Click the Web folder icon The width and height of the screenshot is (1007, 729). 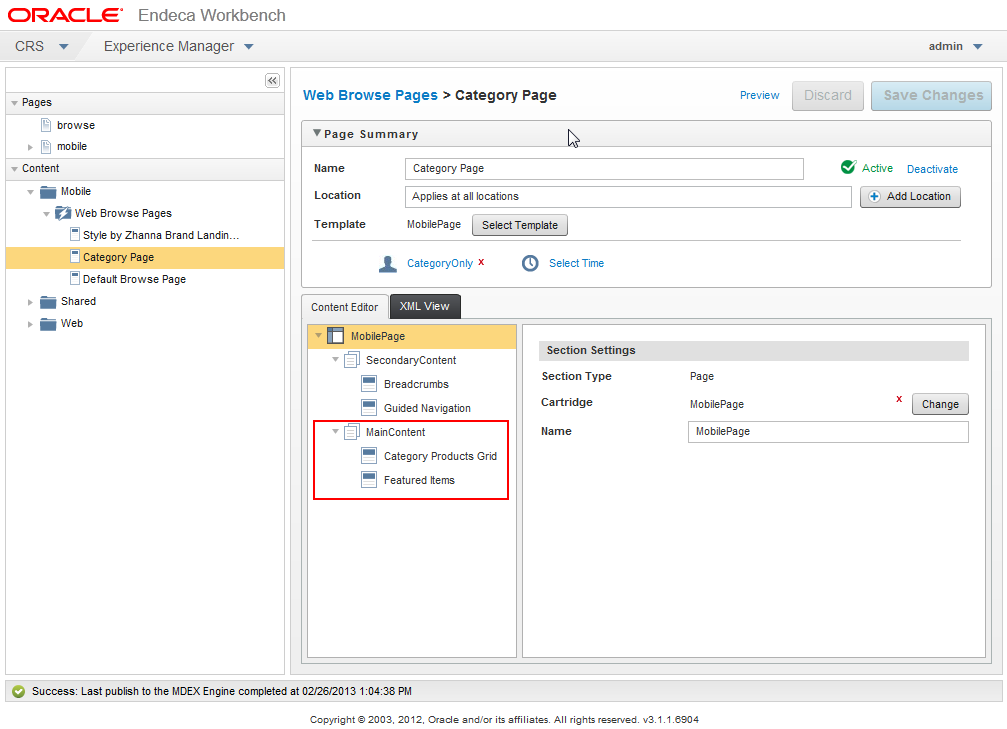(x=48, y=324)
